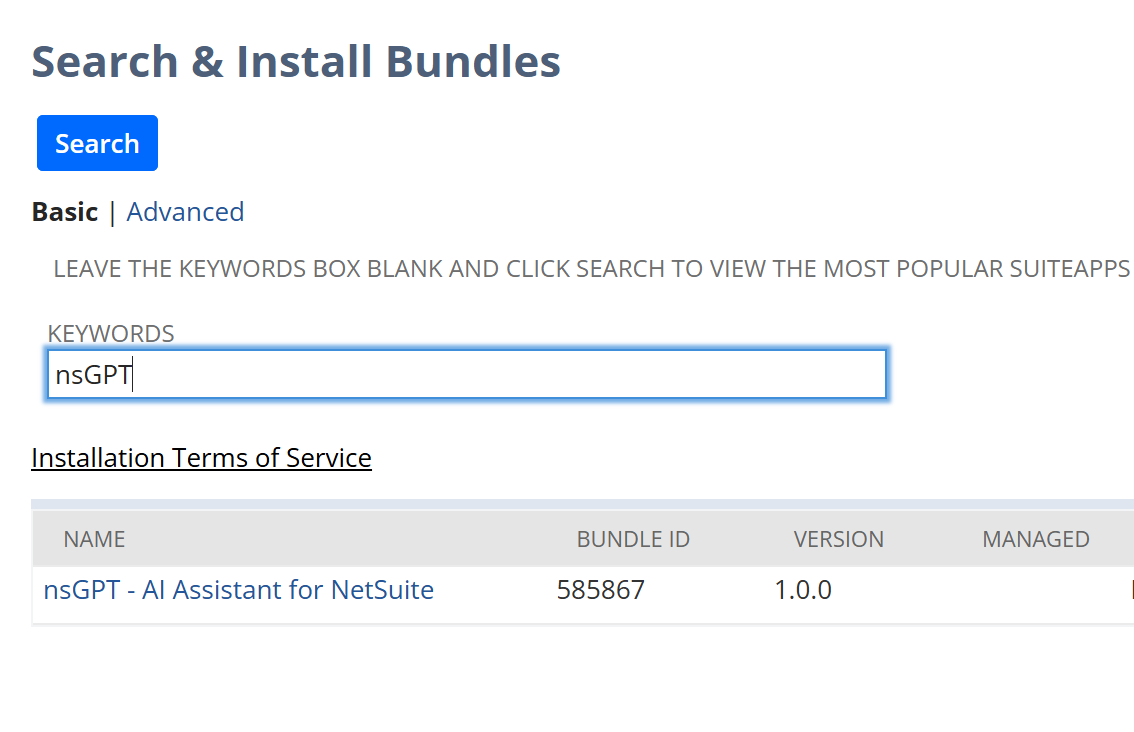Screen dimensions: 1134x732
Task: Click the MANAGED column header
Action: [x=1036, y=538]
